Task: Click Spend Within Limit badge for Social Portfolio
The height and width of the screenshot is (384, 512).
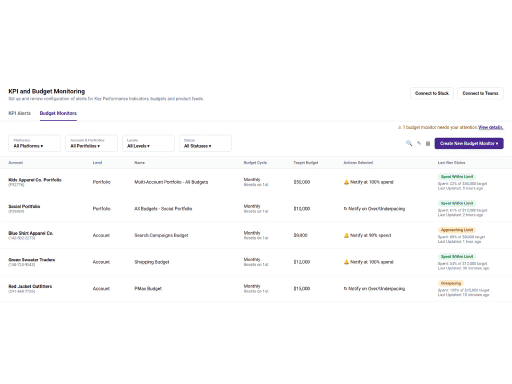Action: [457, 203]
